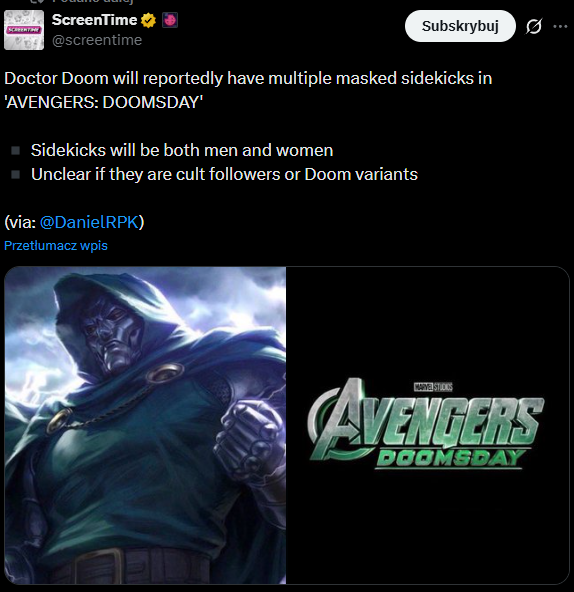This screenshot has width=574, height=592.
Task: Click the 'AVENGERS: DOOMSDAY' text line
Action: [x=104, y=102]
